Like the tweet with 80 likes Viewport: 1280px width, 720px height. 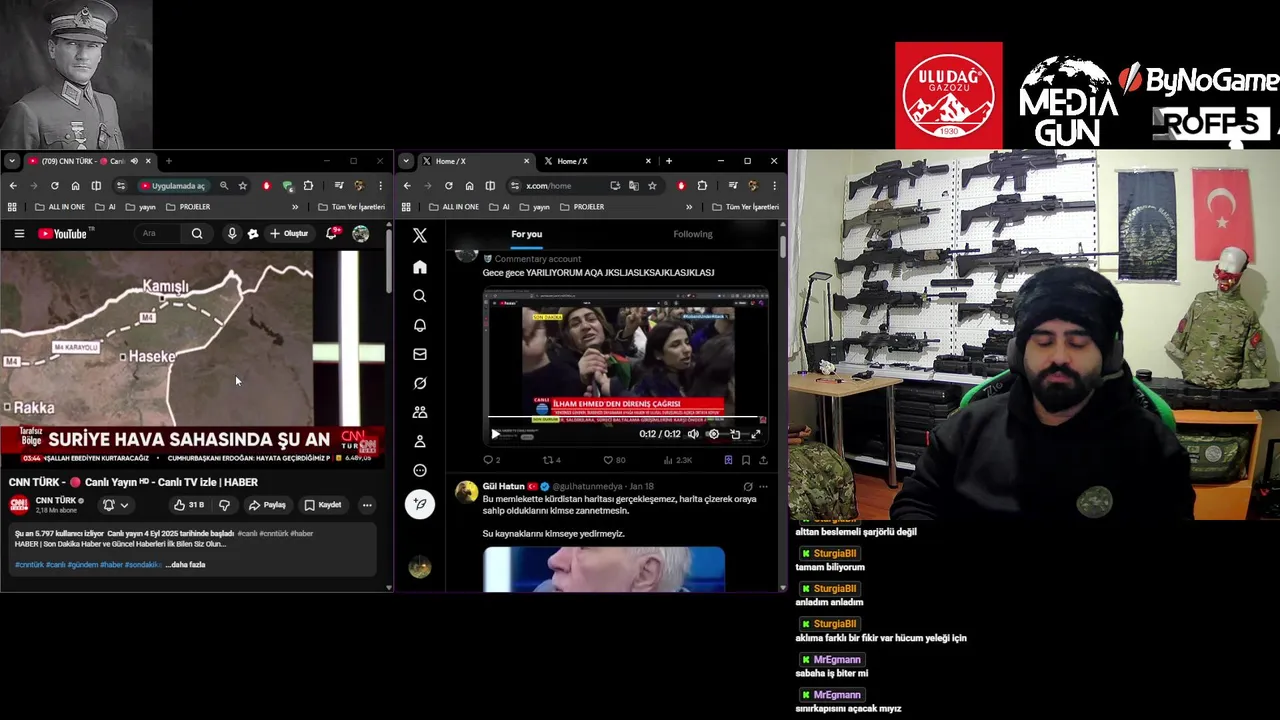[x=614, y=460]
